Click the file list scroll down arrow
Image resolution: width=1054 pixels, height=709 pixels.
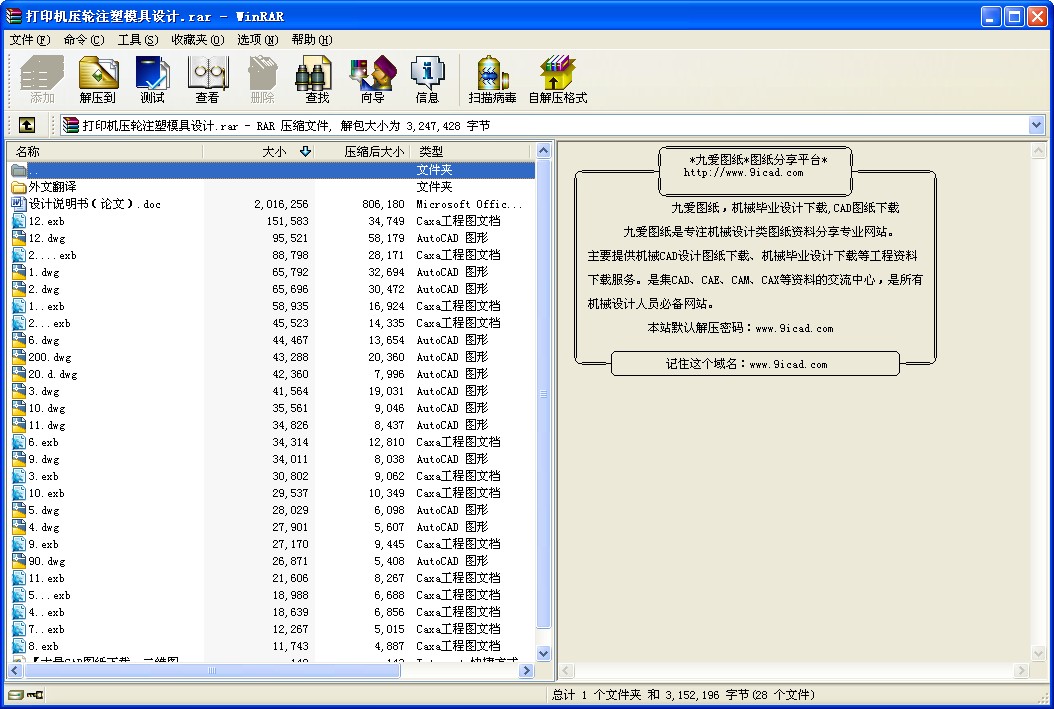(x=543, y=653)
